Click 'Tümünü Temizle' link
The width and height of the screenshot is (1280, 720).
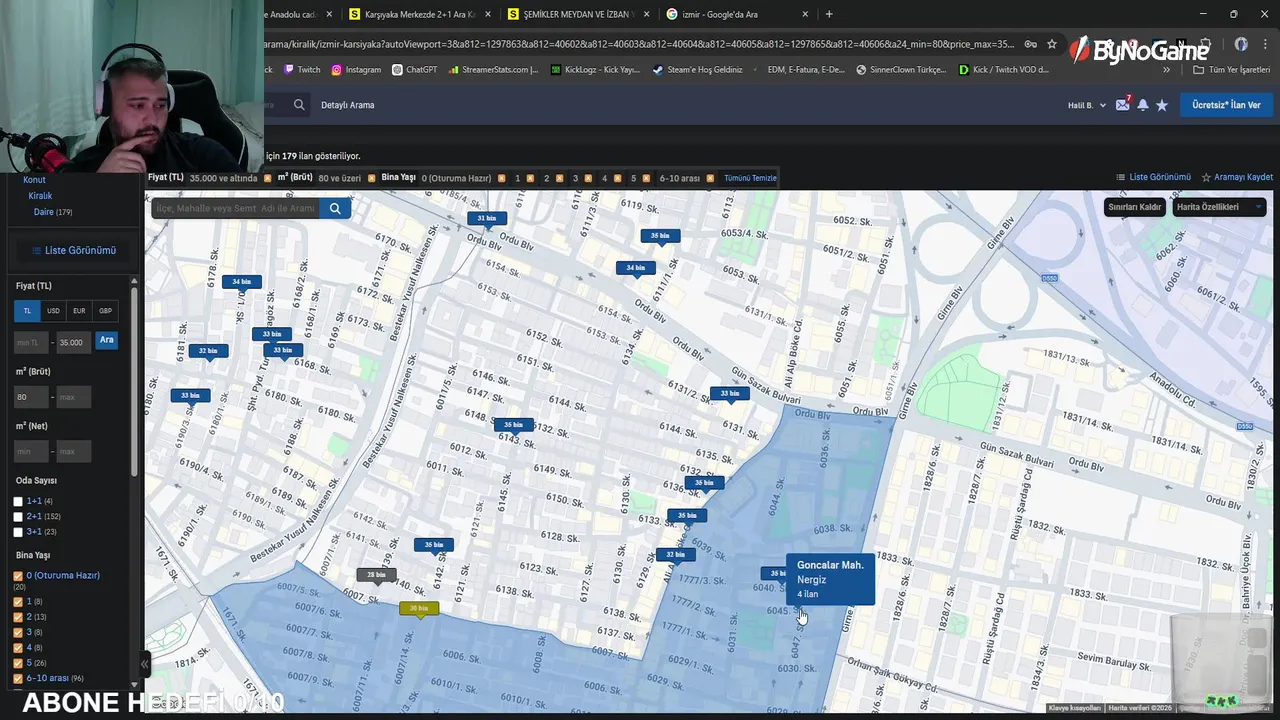pos(750,178)
